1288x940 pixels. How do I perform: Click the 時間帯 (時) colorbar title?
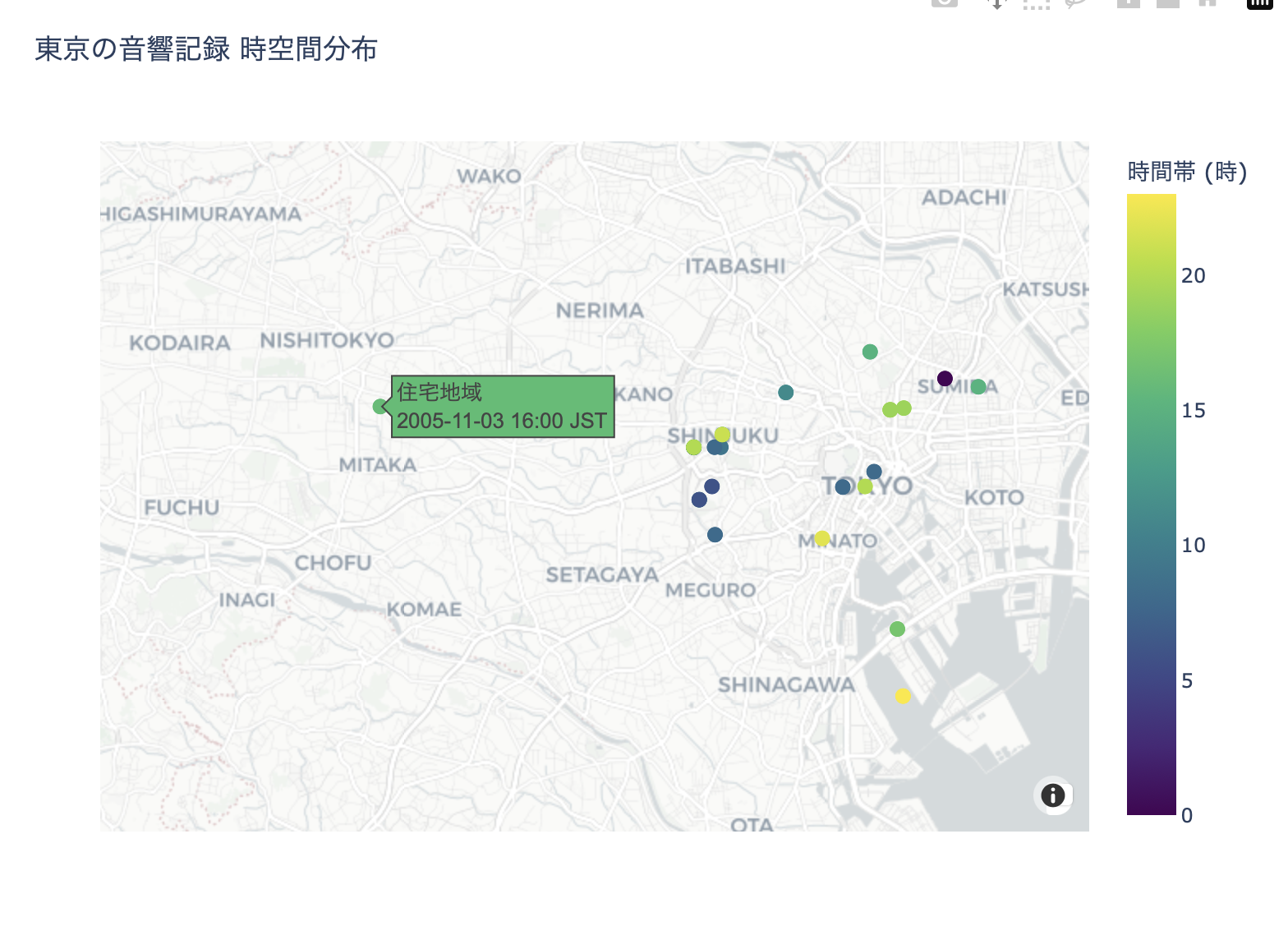click(x=1187, y=172)
